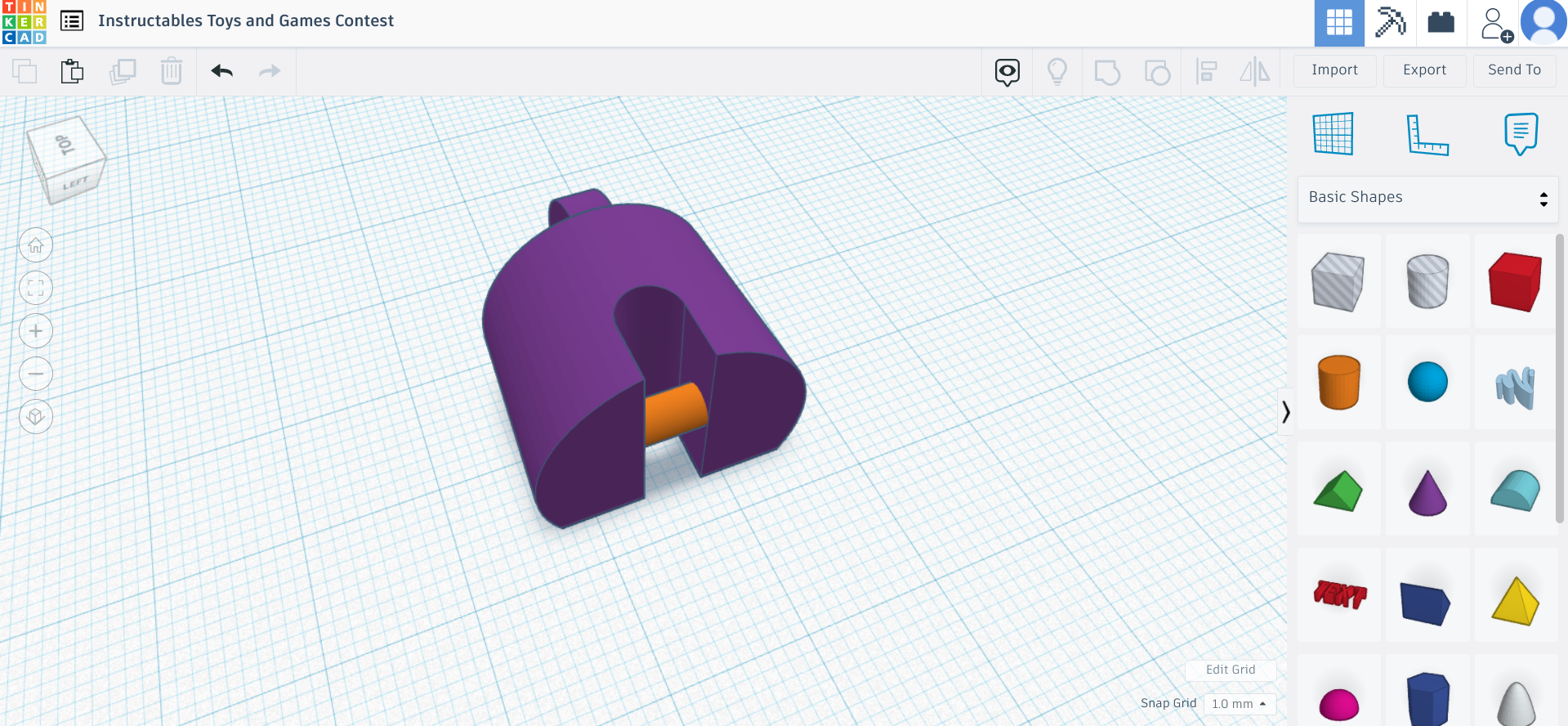This screenshot has width=1568, height=726.
Task: Click the design title text
Action: coord(246,21)
